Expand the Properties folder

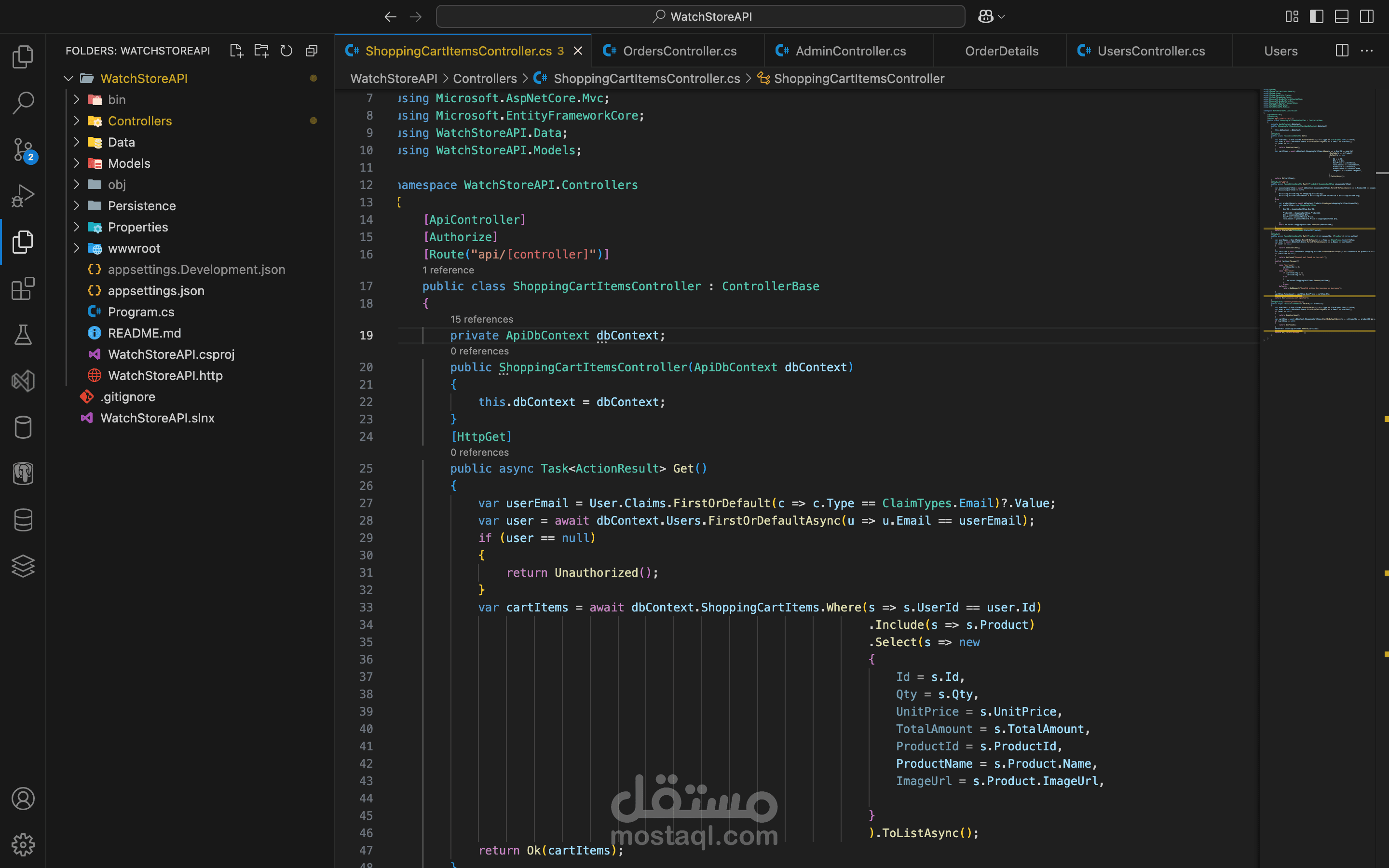click(x=76, y=227)
